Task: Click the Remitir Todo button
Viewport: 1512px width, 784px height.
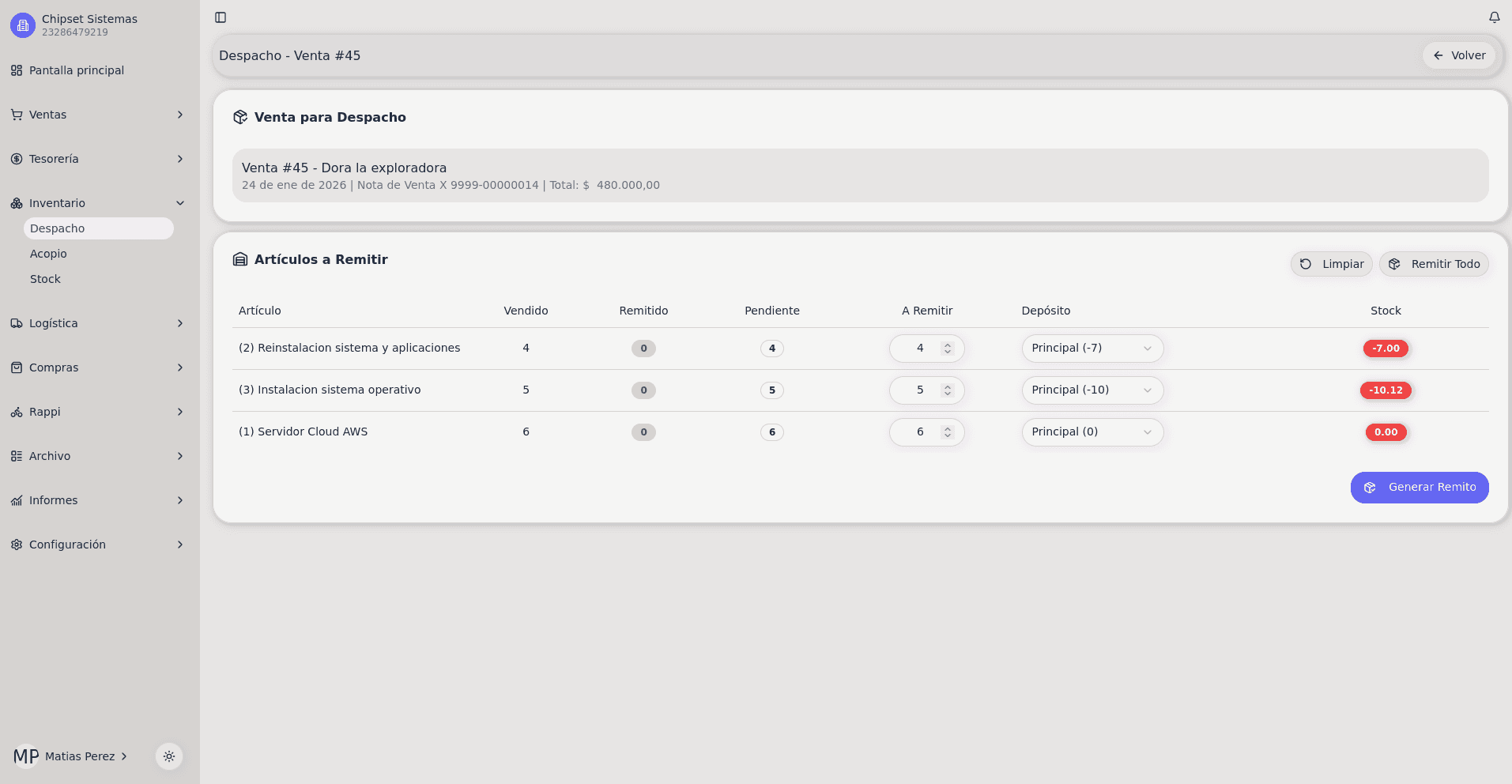Action: point(1434,264)
